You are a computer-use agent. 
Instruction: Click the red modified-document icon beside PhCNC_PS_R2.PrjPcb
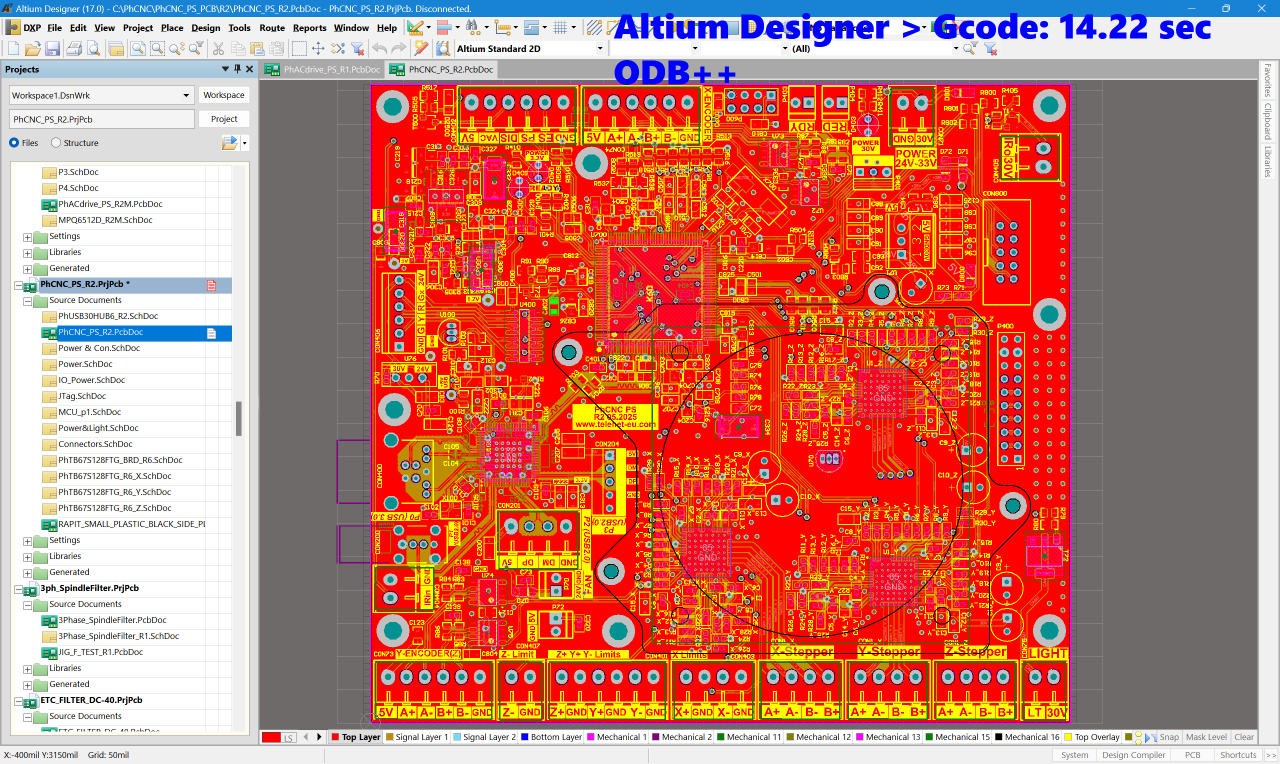[x=211, y=285]
